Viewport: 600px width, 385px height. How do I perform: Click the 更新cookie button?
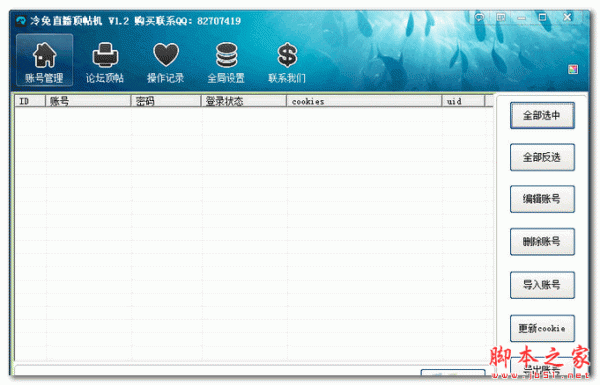click(542, 328)
